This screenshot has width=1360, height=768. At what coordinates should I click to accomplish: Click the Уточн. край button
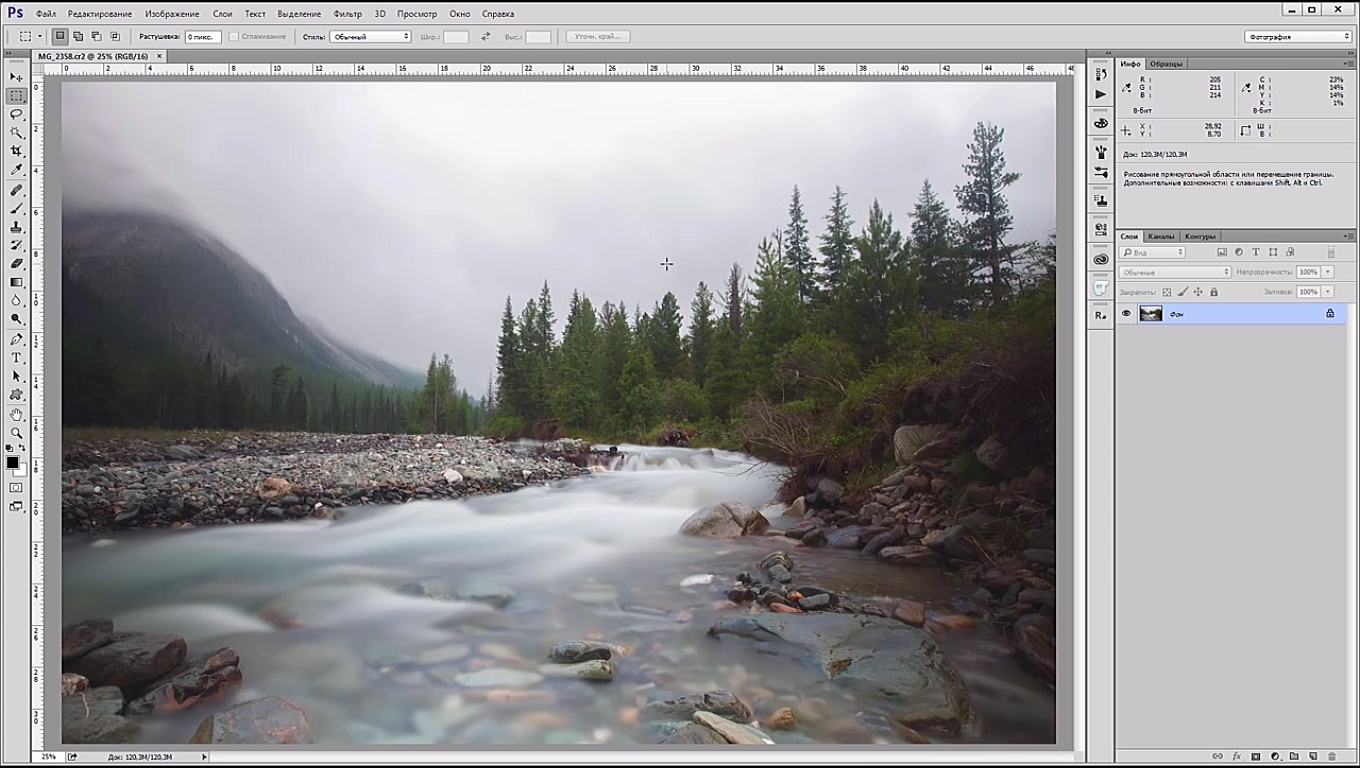tap(598, 37)
